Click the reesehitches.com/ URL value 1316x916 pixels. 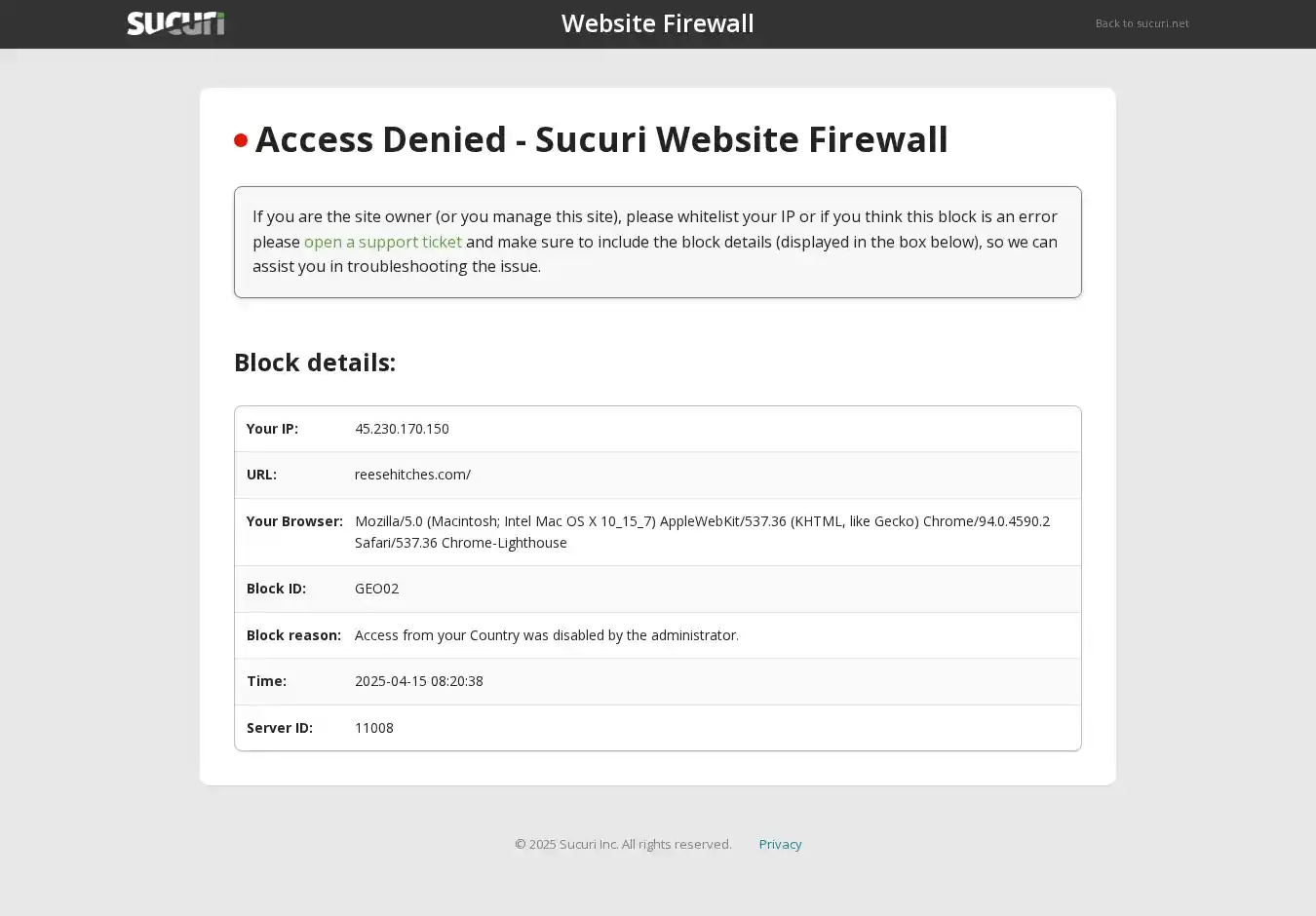[x=412, y=475]
